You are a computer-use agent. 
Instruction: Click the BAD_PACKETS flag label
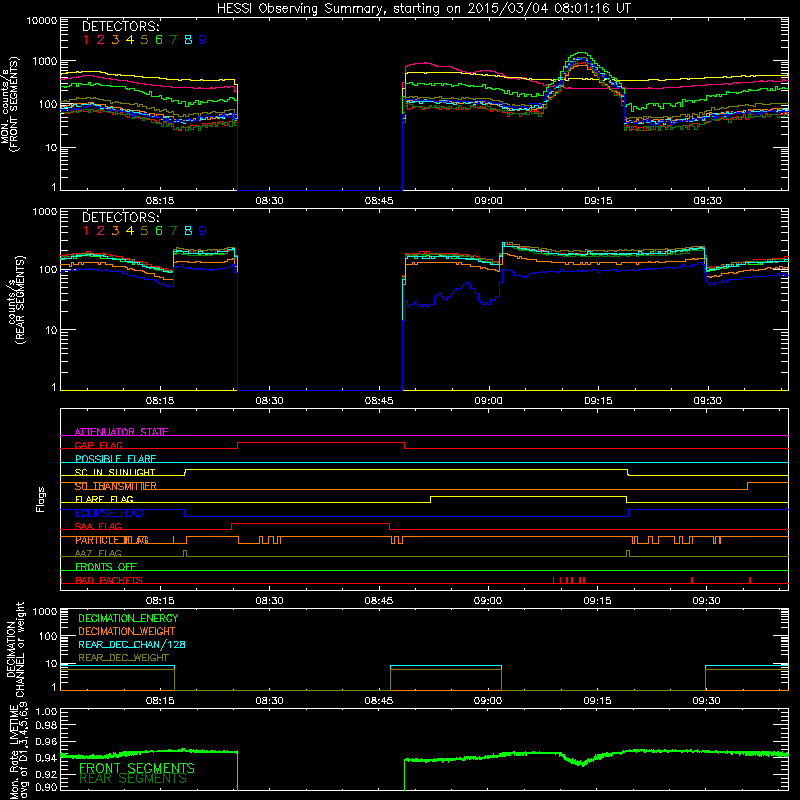click(109, 580)
